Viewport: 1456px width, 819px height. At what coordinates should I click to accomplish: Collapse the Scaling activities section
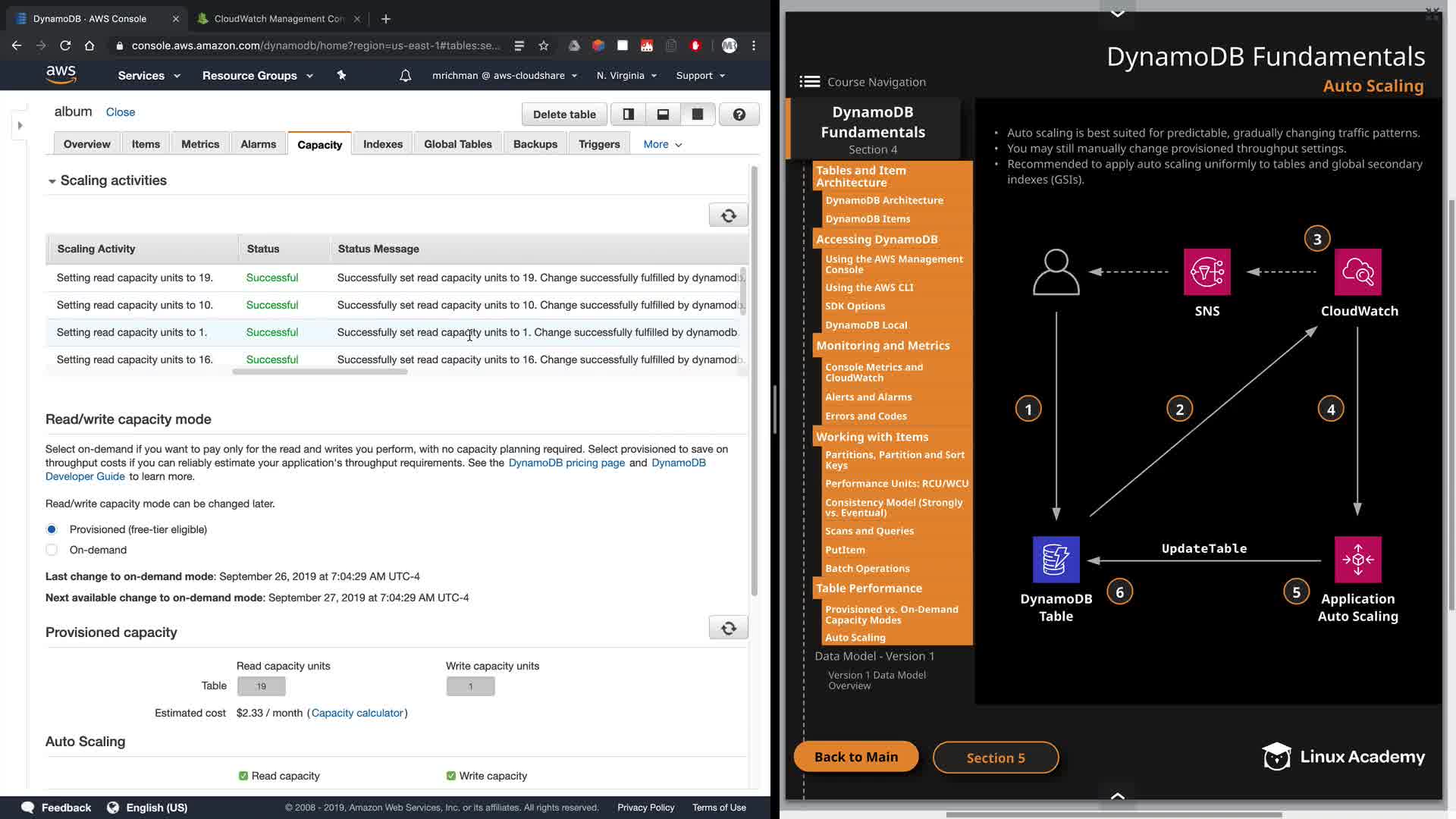(x=52, y=181)
